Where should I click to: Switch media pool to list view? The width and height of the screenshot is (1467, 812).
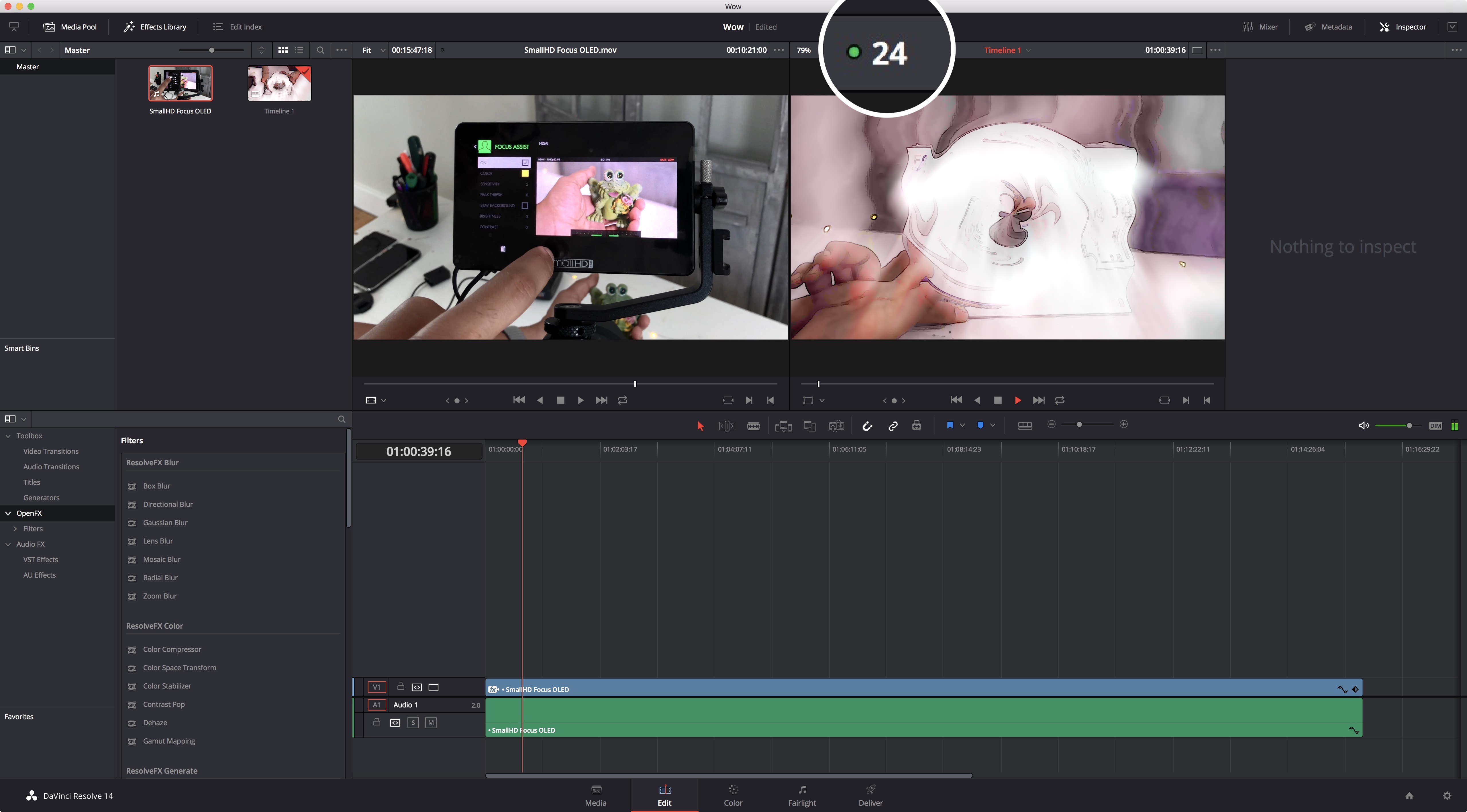pyautogui.click(x=299, y=50)
